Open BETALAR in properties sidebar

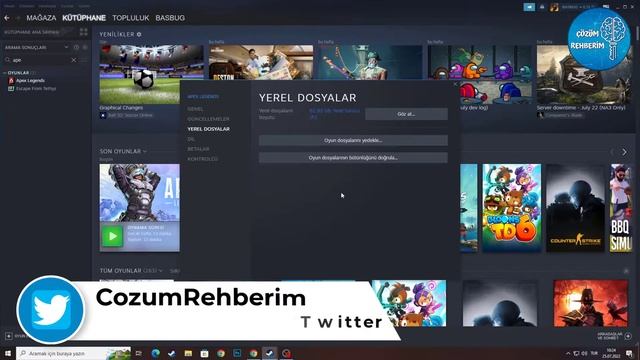[x=198, y=149]
